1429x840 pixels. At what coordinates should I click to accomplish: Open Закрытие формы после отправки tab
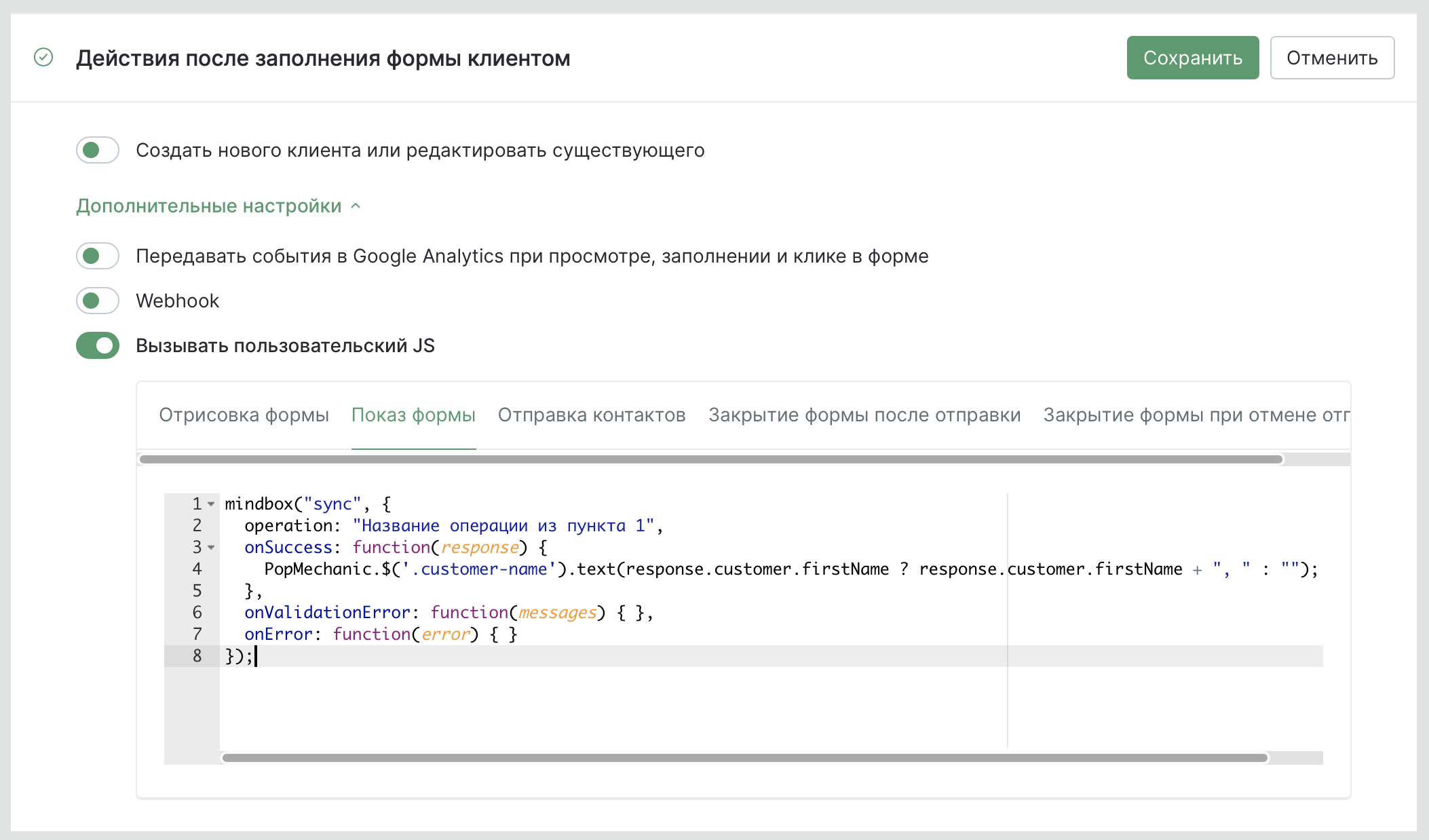[864, 415]
